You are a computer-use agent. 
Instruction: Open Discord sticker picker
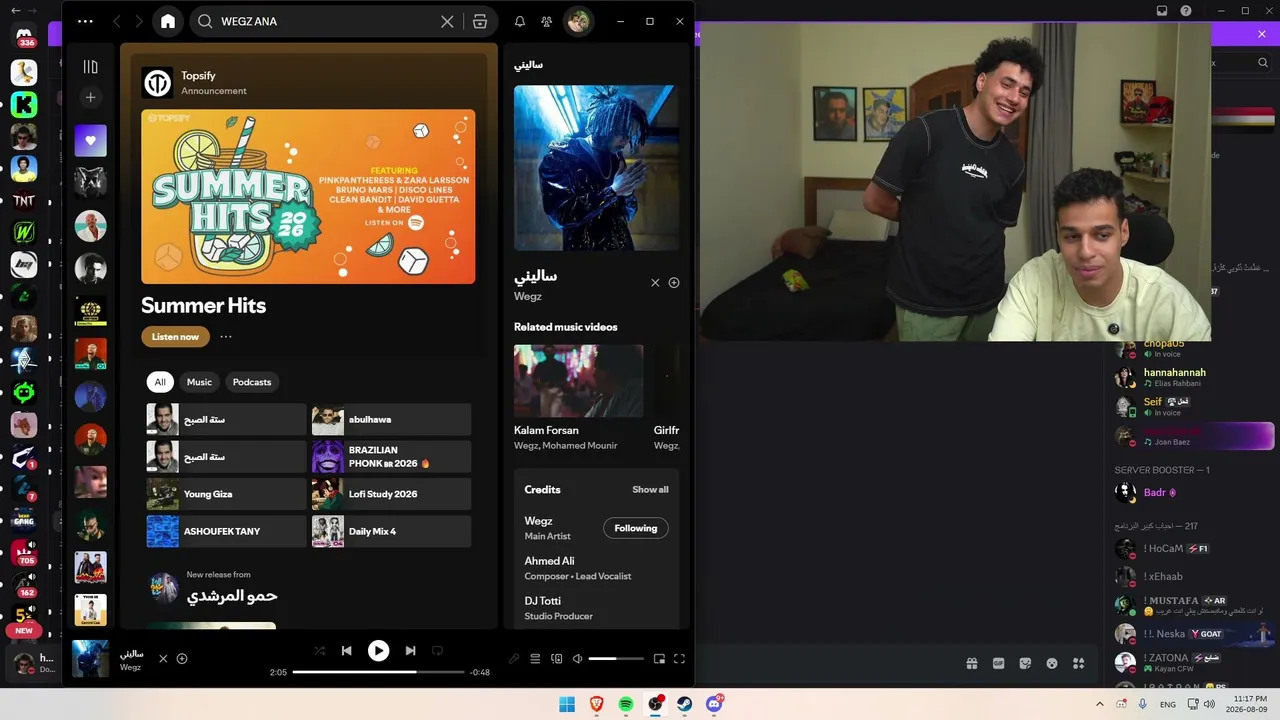[x=1025, y=663]
